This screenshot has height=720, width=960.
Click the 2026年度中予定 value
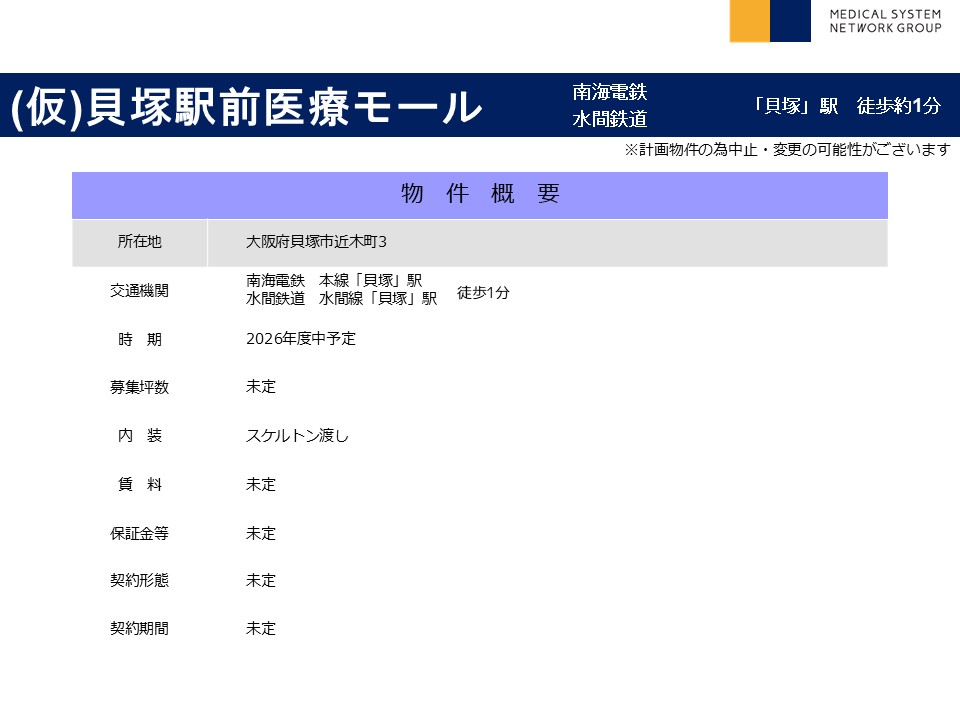pos(301,339)
